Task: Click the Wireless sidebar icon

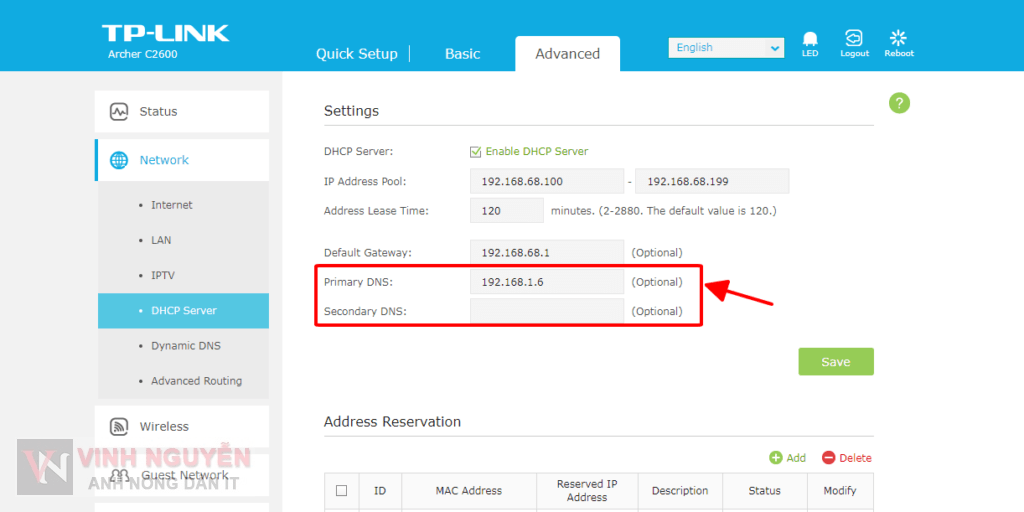Action: [119, 427]
